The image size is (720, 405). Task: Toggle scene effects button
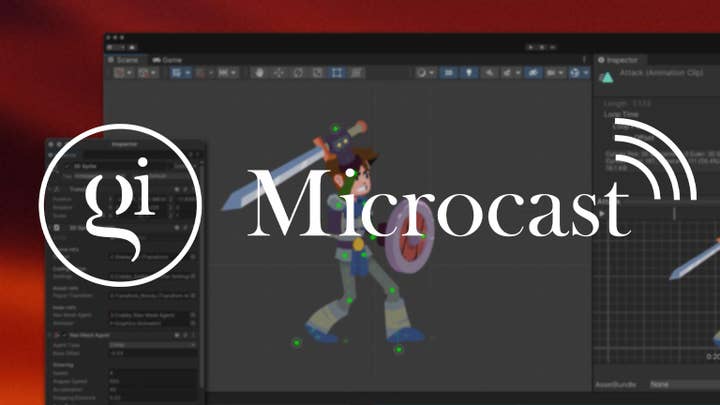[507, 73]
